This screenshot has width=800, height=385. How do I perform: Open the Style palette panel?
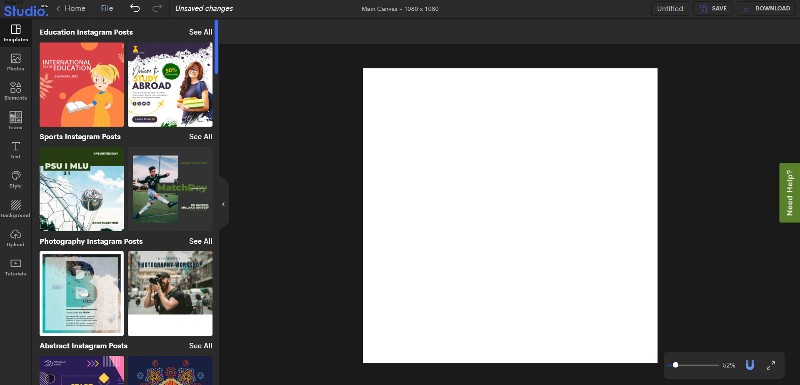16,179
